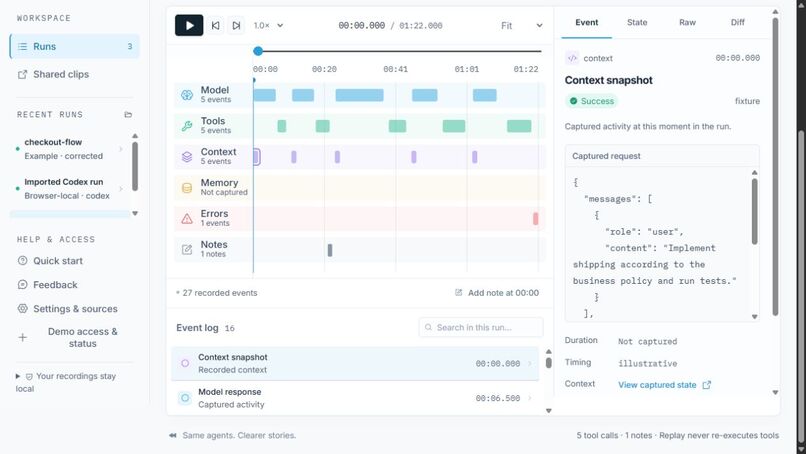The image size is (806, 454).
Task: Open the Fit zoom dropdown
Action: click(x=522, y=25)
